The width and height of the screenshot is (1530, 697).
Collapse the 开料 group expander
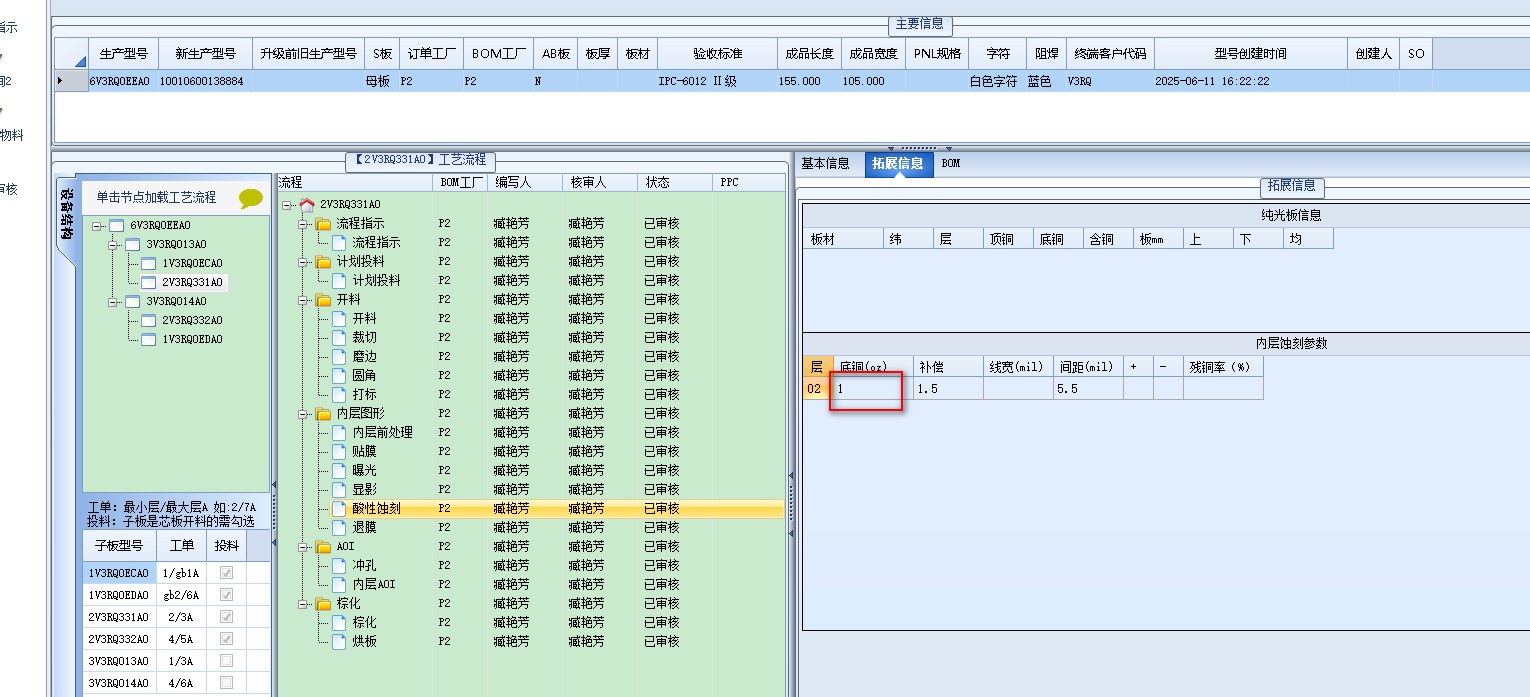click(x=304, y=300)
